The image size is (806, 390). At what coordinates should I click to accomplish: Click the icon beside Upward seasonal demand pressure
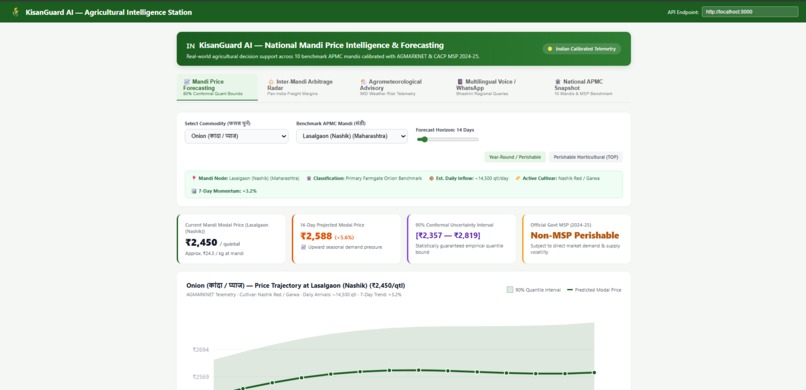(x=303, y=247)
